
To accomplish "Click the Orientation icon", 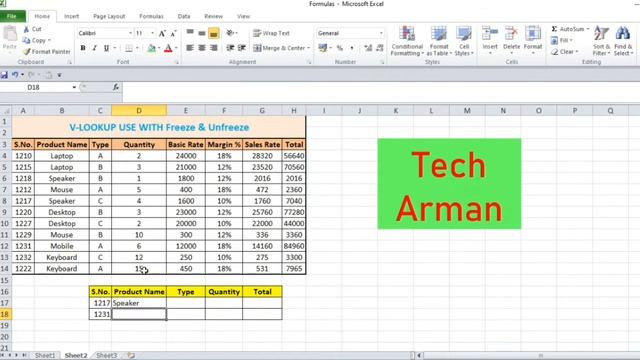I will 231,33.
